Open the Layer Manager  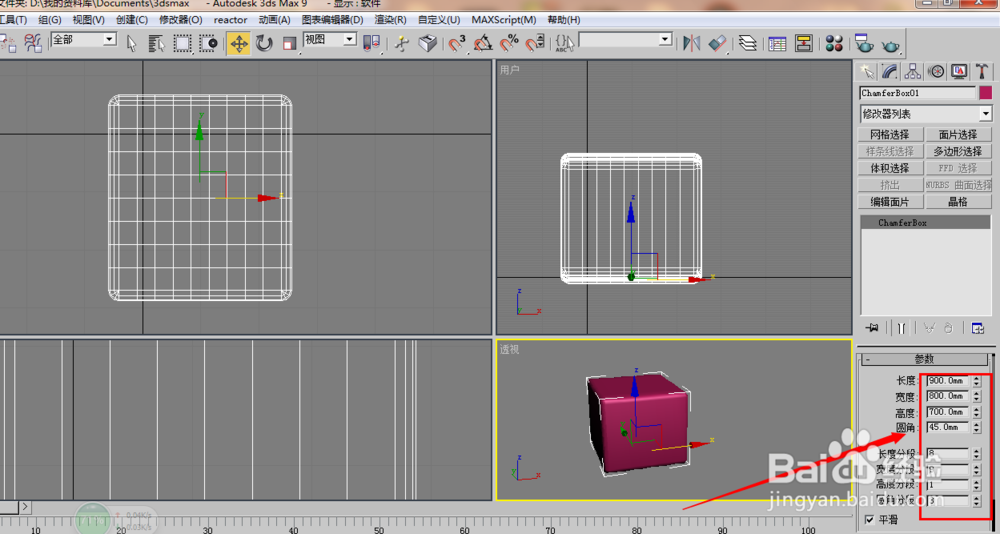[x=747, y=43]
